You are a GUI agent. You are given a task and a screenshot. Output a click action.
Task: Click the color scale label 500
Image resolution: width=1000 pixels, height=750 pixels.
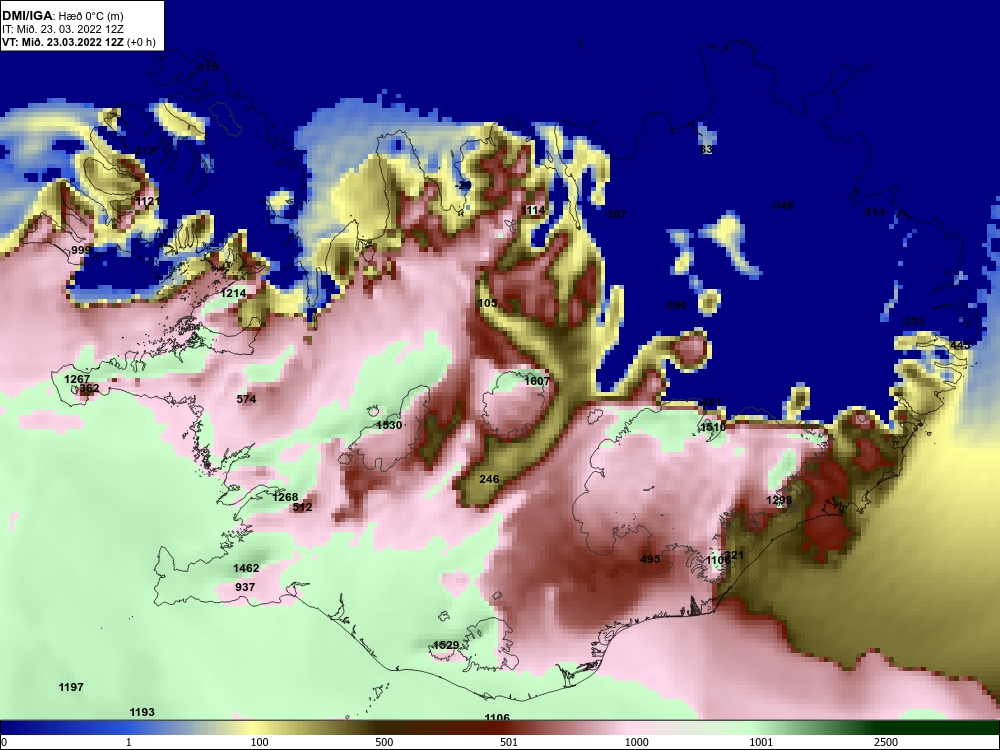[x=384, y=742]
